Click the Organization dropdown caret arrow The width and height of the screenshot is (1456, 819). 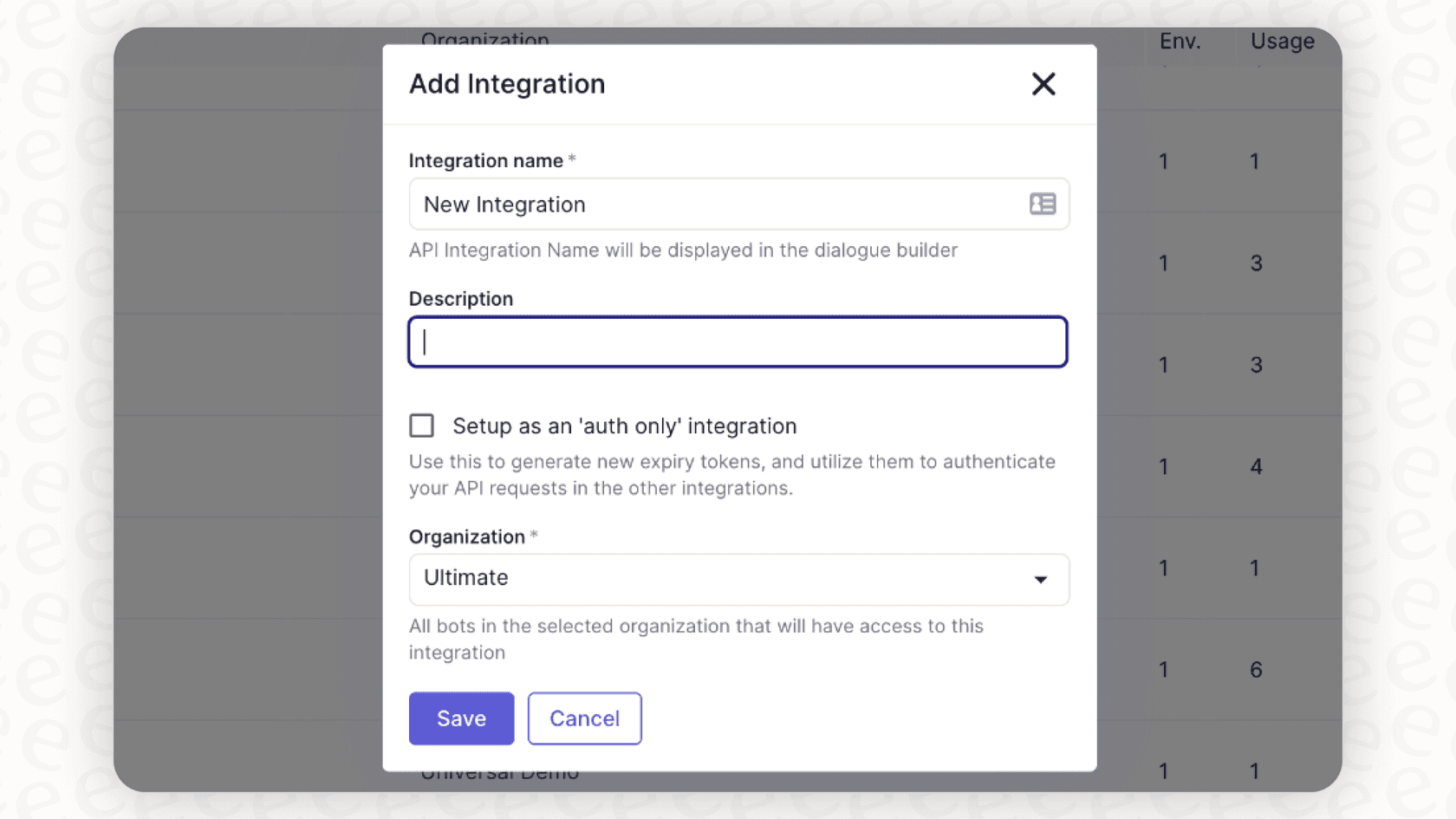(1041, 579)
